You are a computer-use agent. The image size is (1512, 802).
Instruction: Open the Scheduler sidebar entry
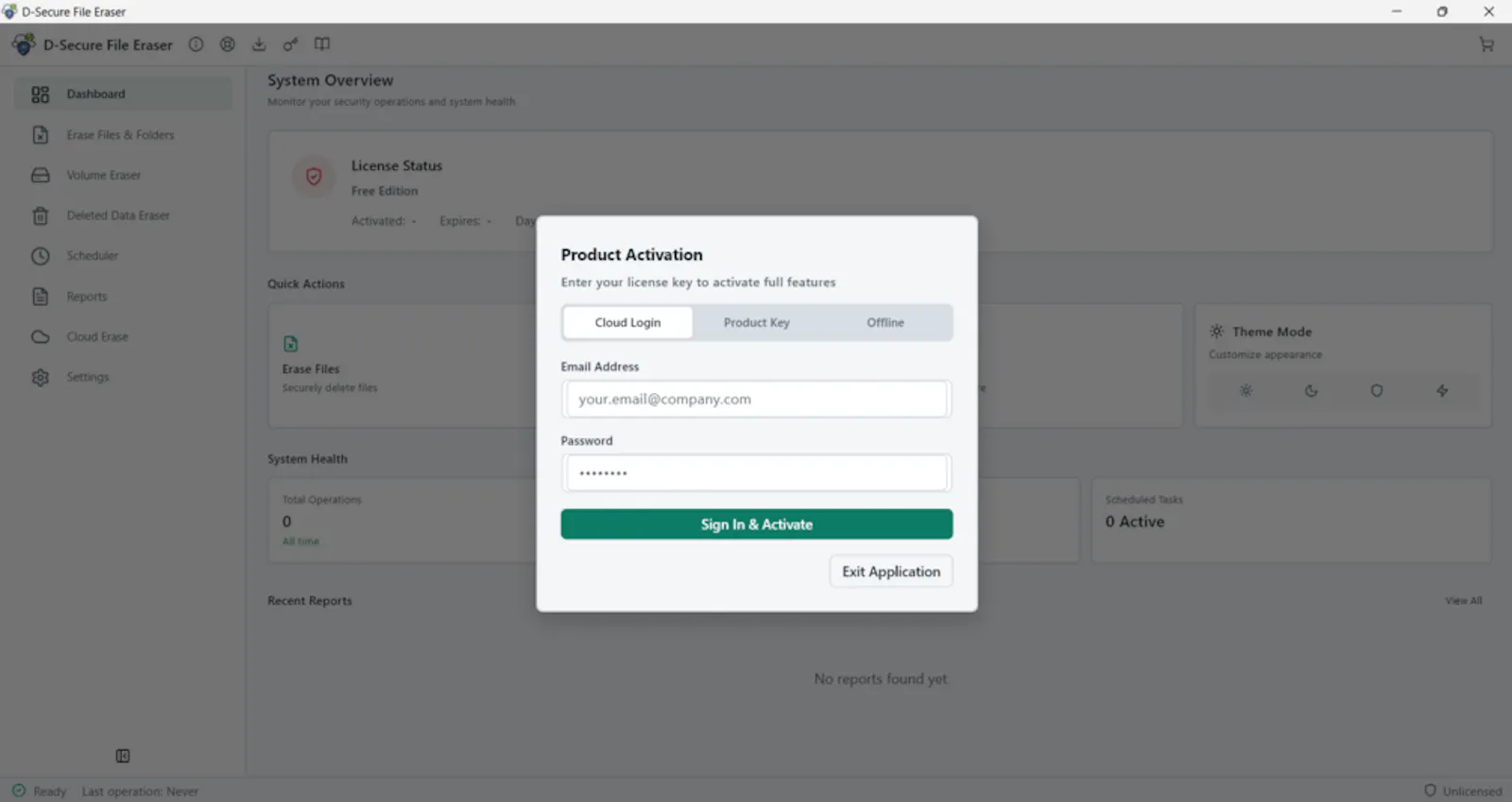pos(124,256)
